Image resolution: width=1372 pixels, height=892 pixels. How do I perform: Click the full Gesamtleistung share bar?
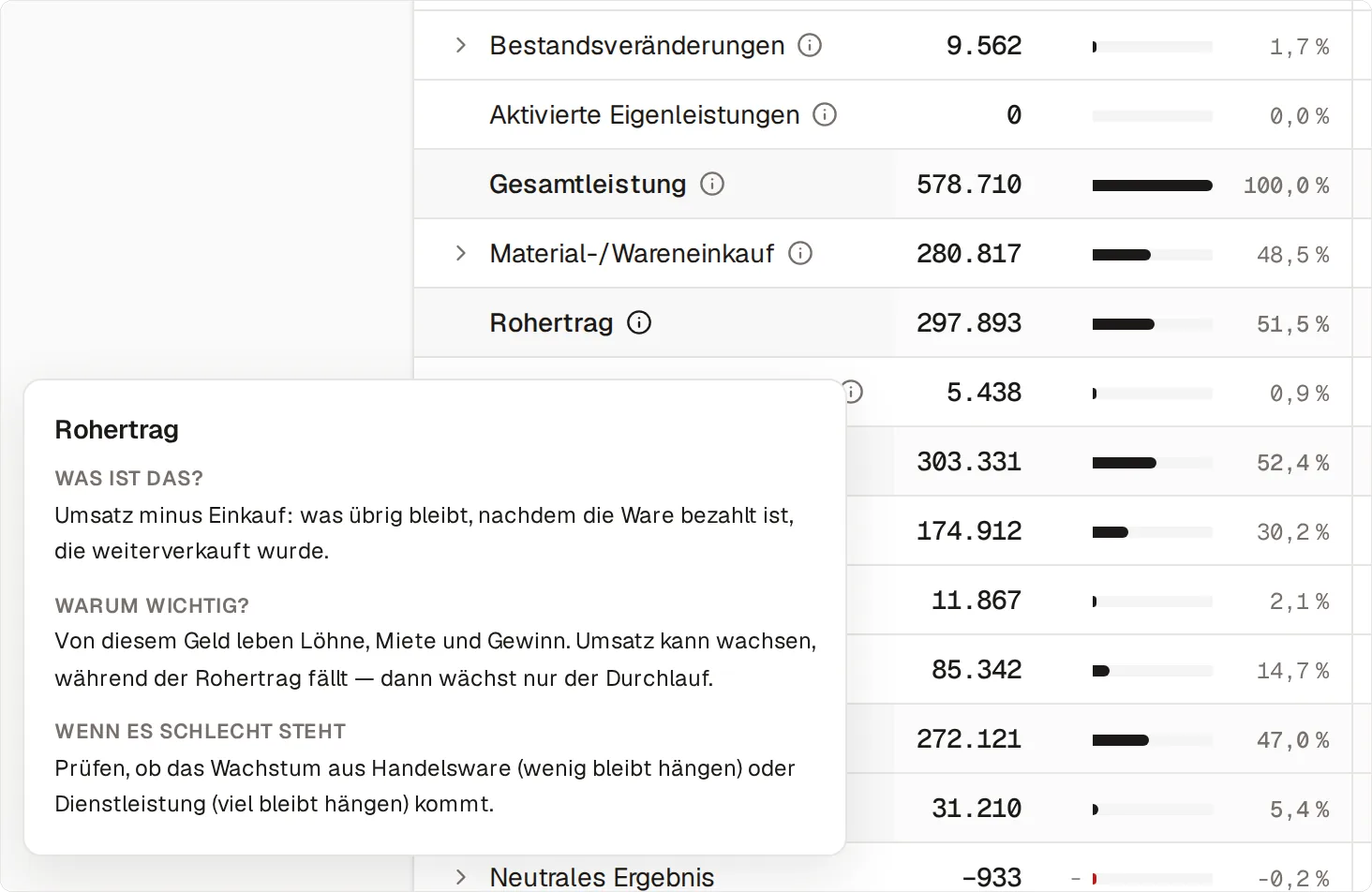tap(1153, 186)
